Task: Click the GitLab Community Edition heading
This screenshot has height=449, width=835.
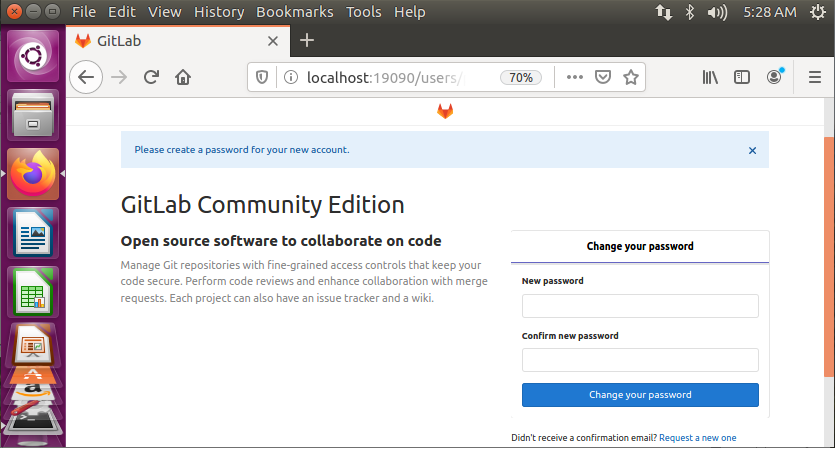Action: tap(263, 205)
